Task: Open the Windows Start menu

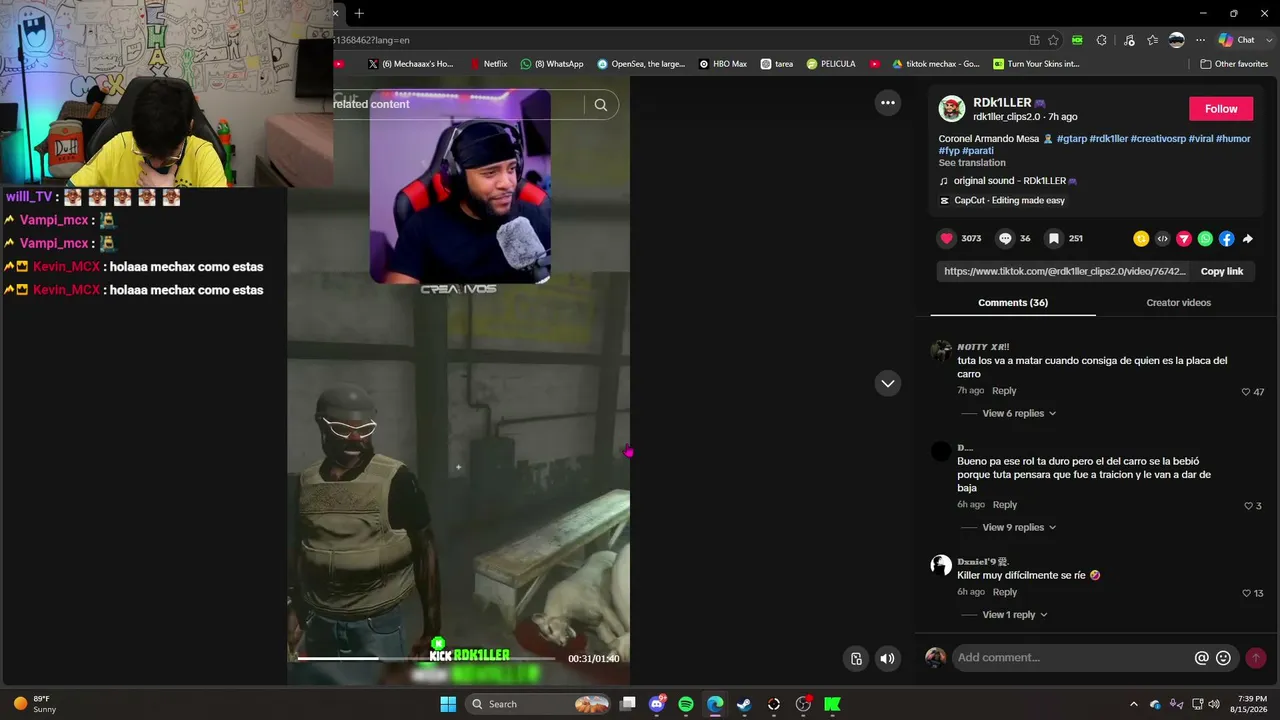Action: [448, 704]
